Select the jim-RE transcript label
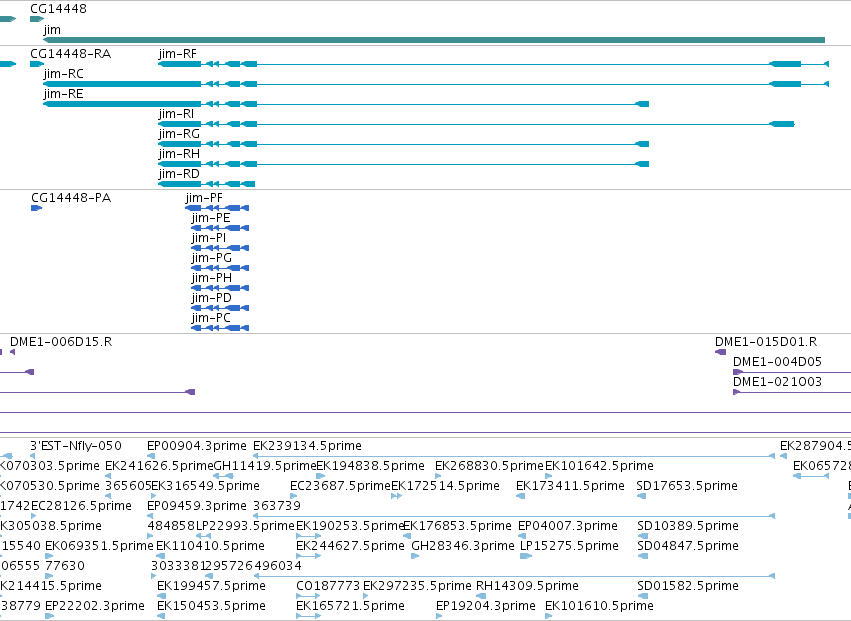This screenshot has width=851, height=621. pyautogui.click(x=63, y=94)
